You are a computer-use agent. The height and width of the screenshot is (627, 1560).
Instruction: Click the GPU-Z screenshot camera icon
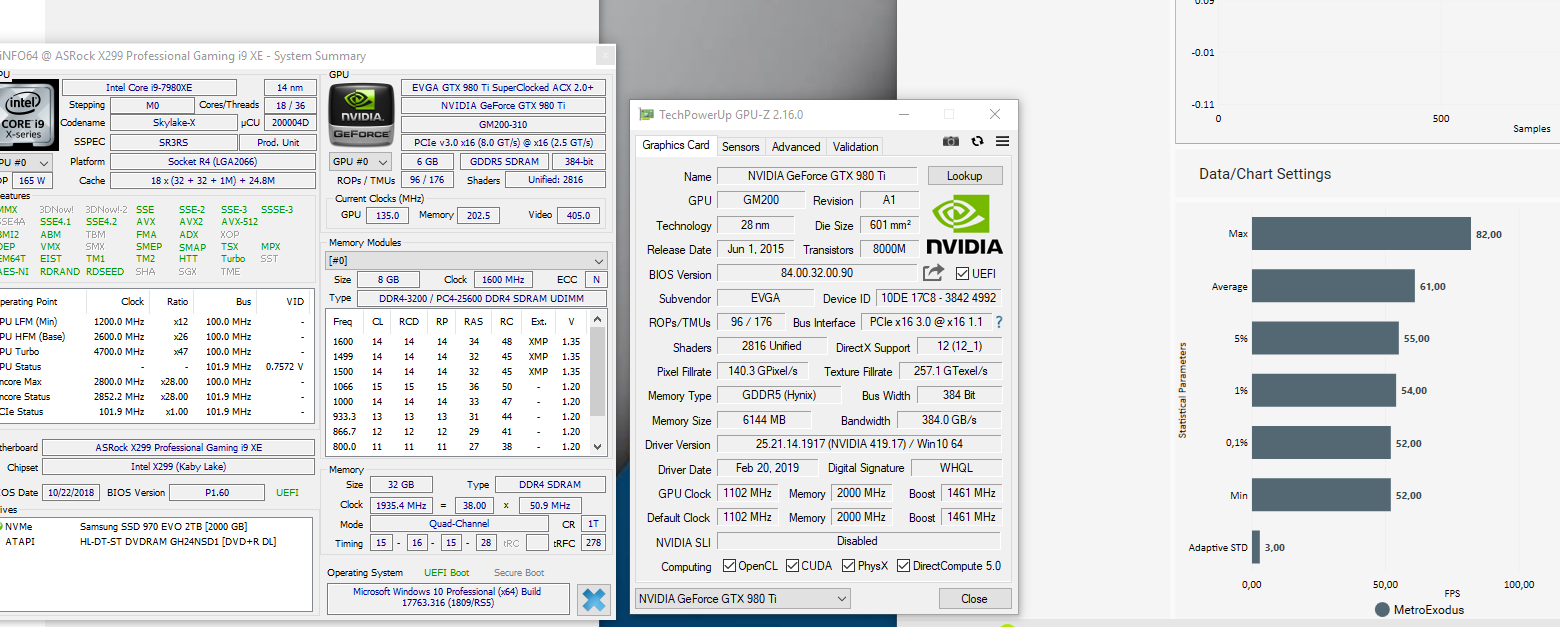tap(951, 142)
